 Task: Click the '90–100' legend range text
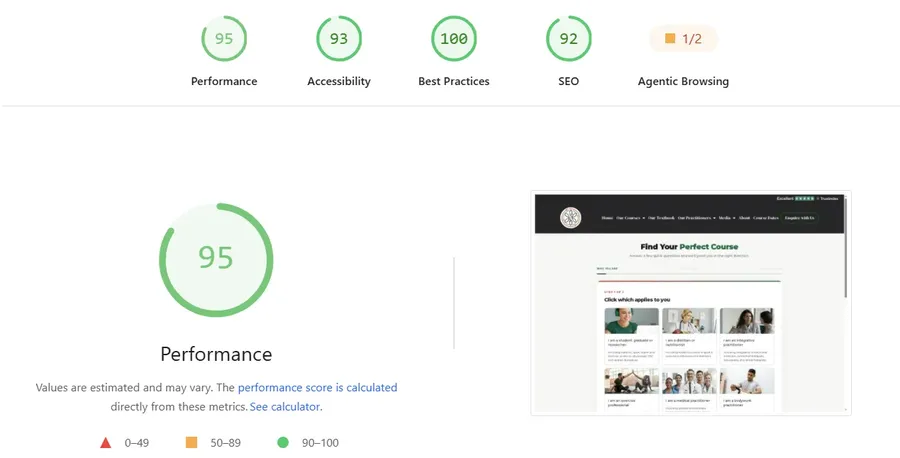pyautogui.click(x=320, y=443)
